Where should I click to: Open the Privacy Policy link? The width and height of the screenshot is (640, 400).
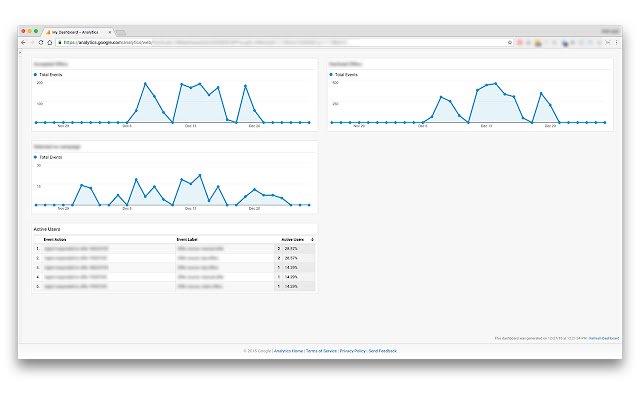point(353,351)
